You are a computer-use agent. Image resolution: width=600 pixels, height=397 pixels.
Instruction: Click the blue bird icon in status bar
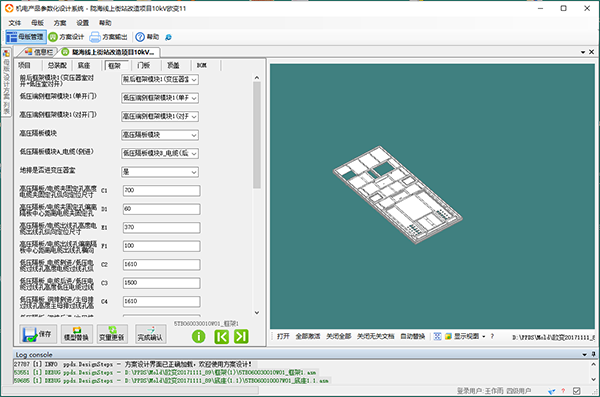tap(551, 391)
